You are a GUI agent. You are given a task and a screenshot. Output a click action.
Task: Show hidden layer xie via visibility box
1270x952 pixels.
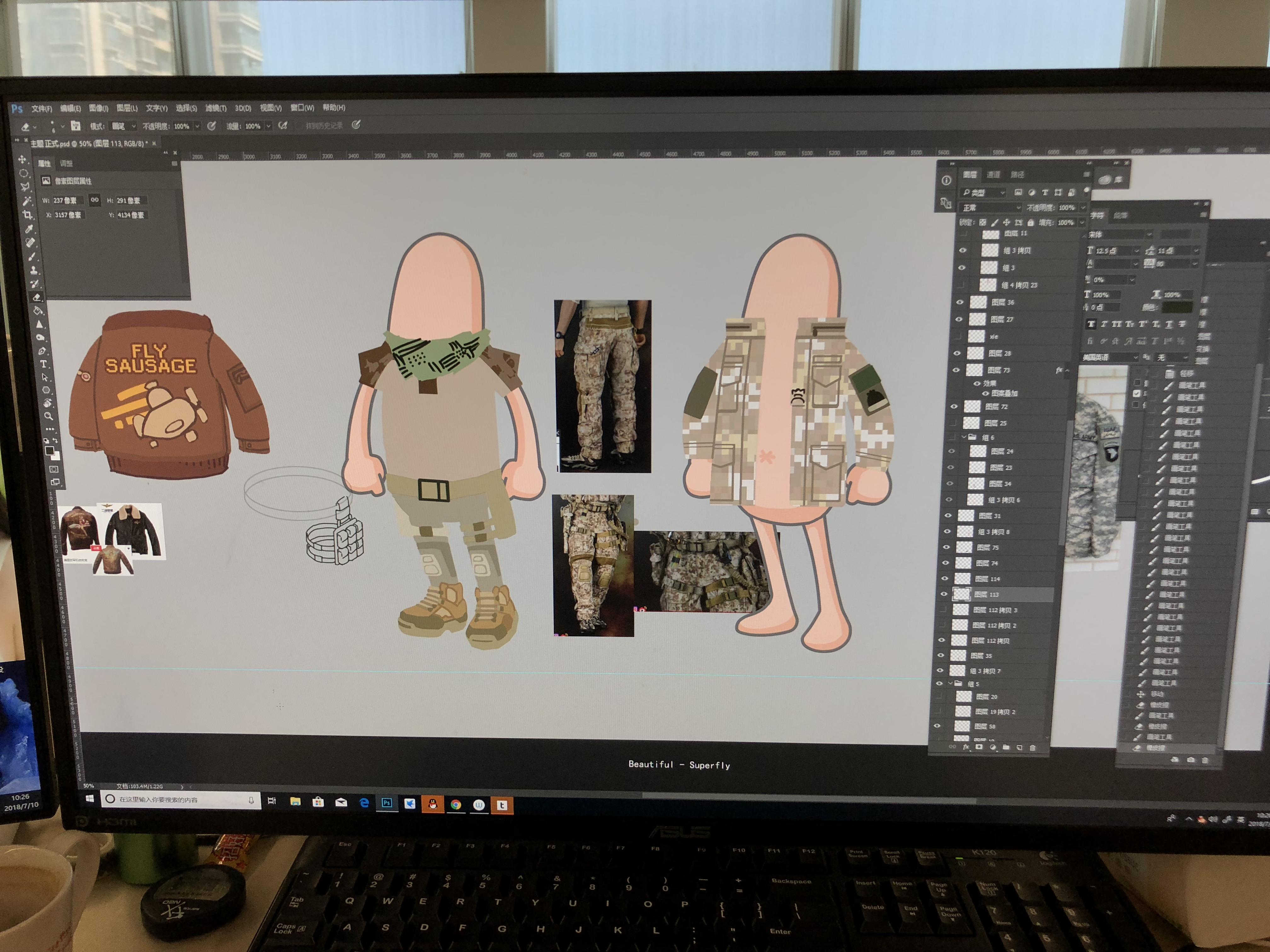[959, 336]
